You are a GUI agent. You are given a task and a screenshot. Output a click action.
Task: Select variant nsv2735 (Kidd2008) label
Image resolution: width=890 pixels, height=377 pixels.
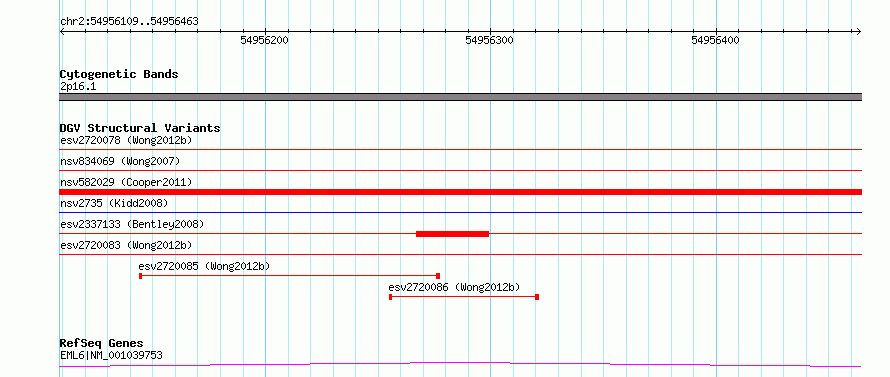pos(114,203)
